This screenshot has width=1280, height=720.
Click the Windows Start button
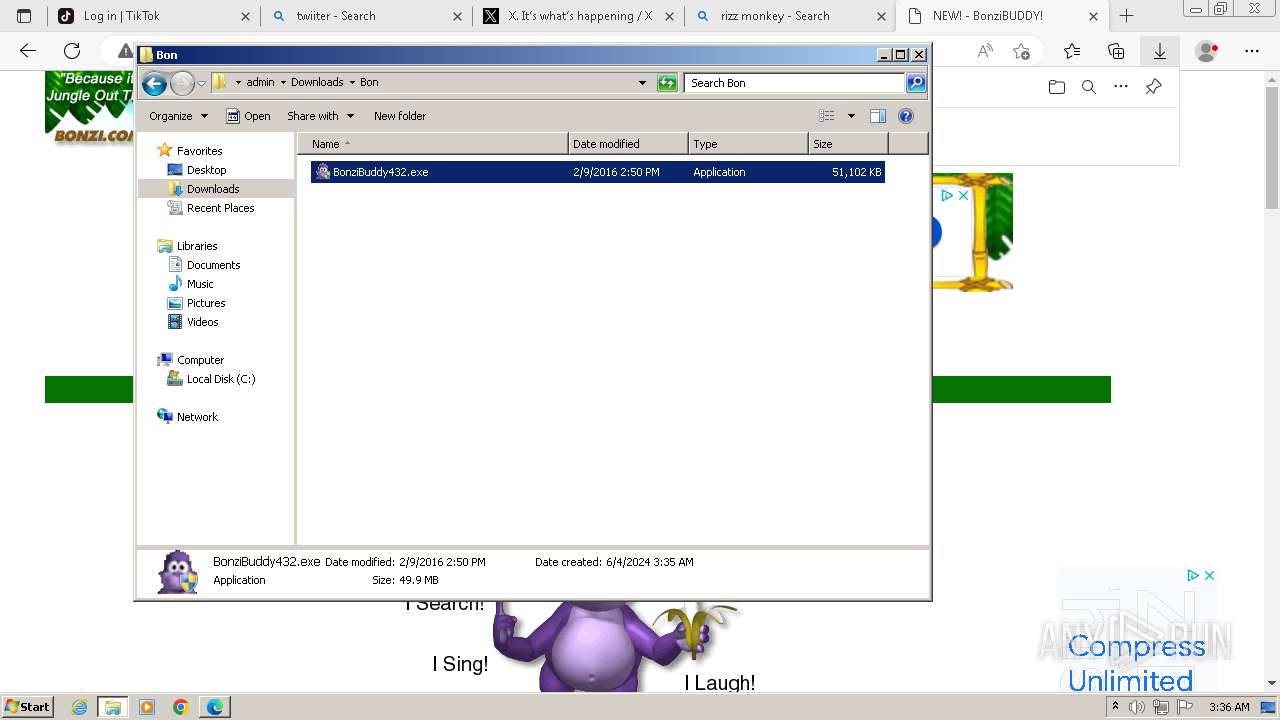[x=28, y=707]
